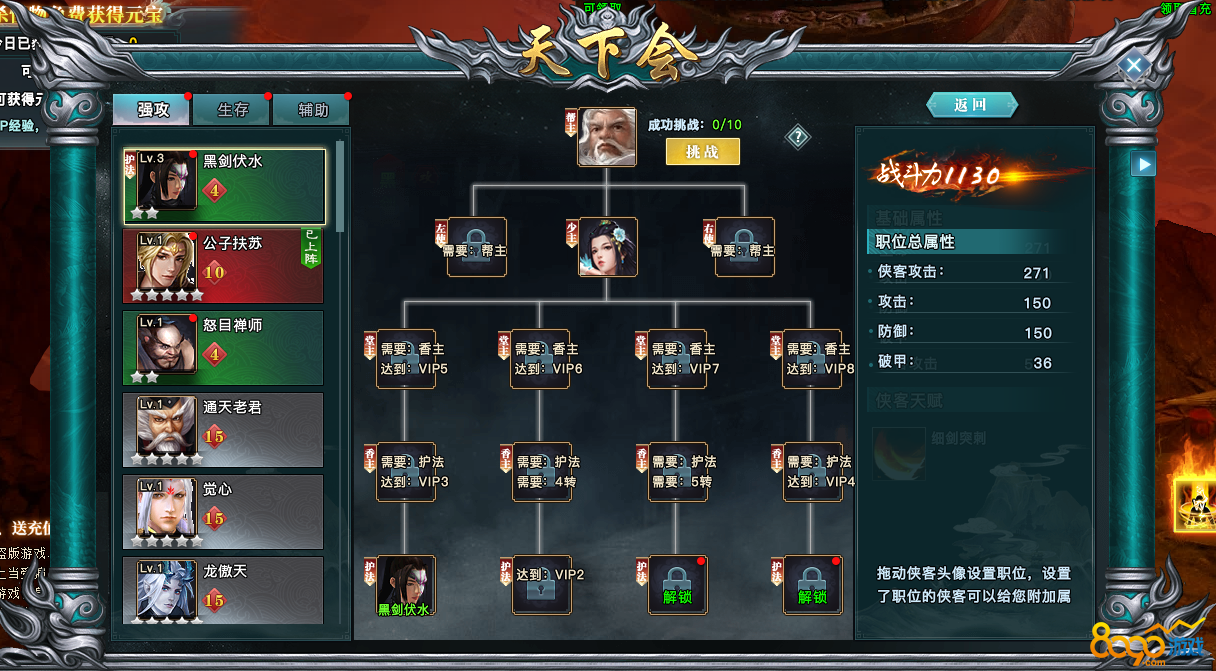This screenshot has height=671, width=1216.
Task: Click the question mark help icon
Action: [797, 137]
